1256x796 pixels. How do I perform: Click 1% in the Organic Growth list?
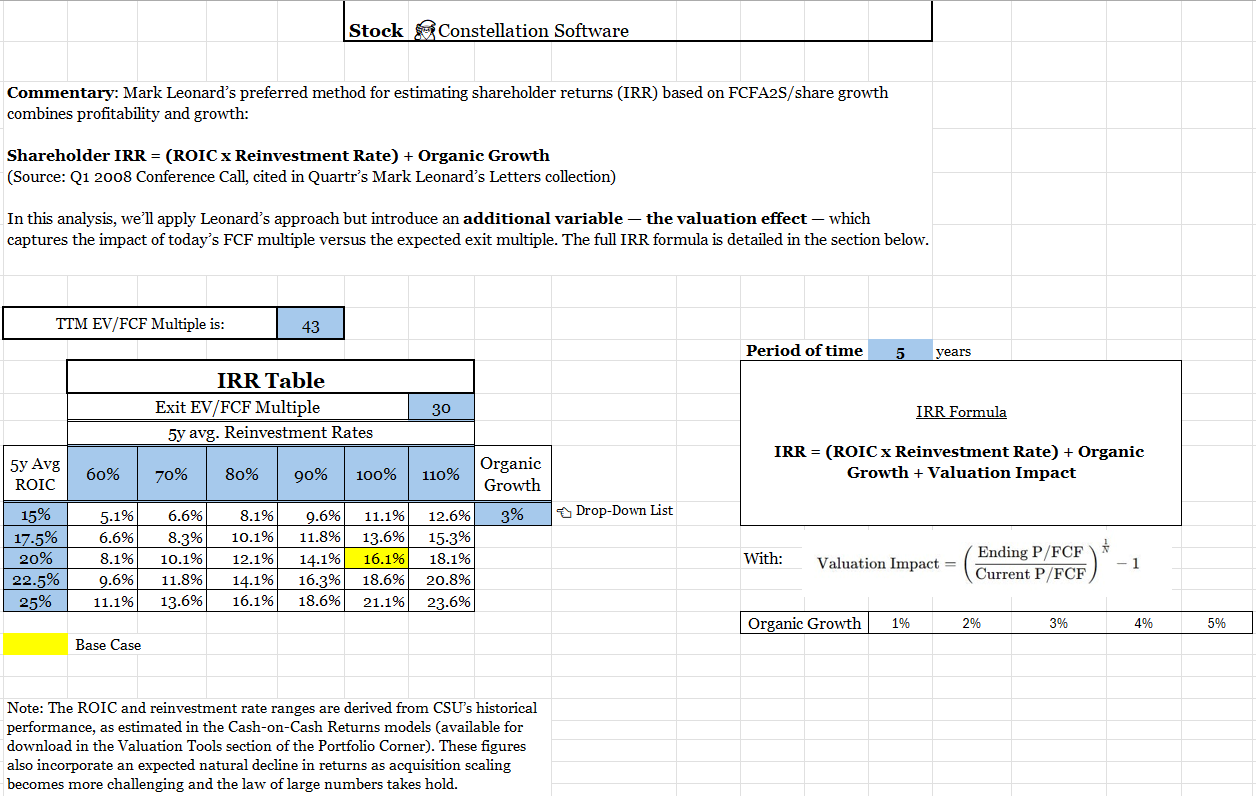pyautogui.click(x=900, y=623)
